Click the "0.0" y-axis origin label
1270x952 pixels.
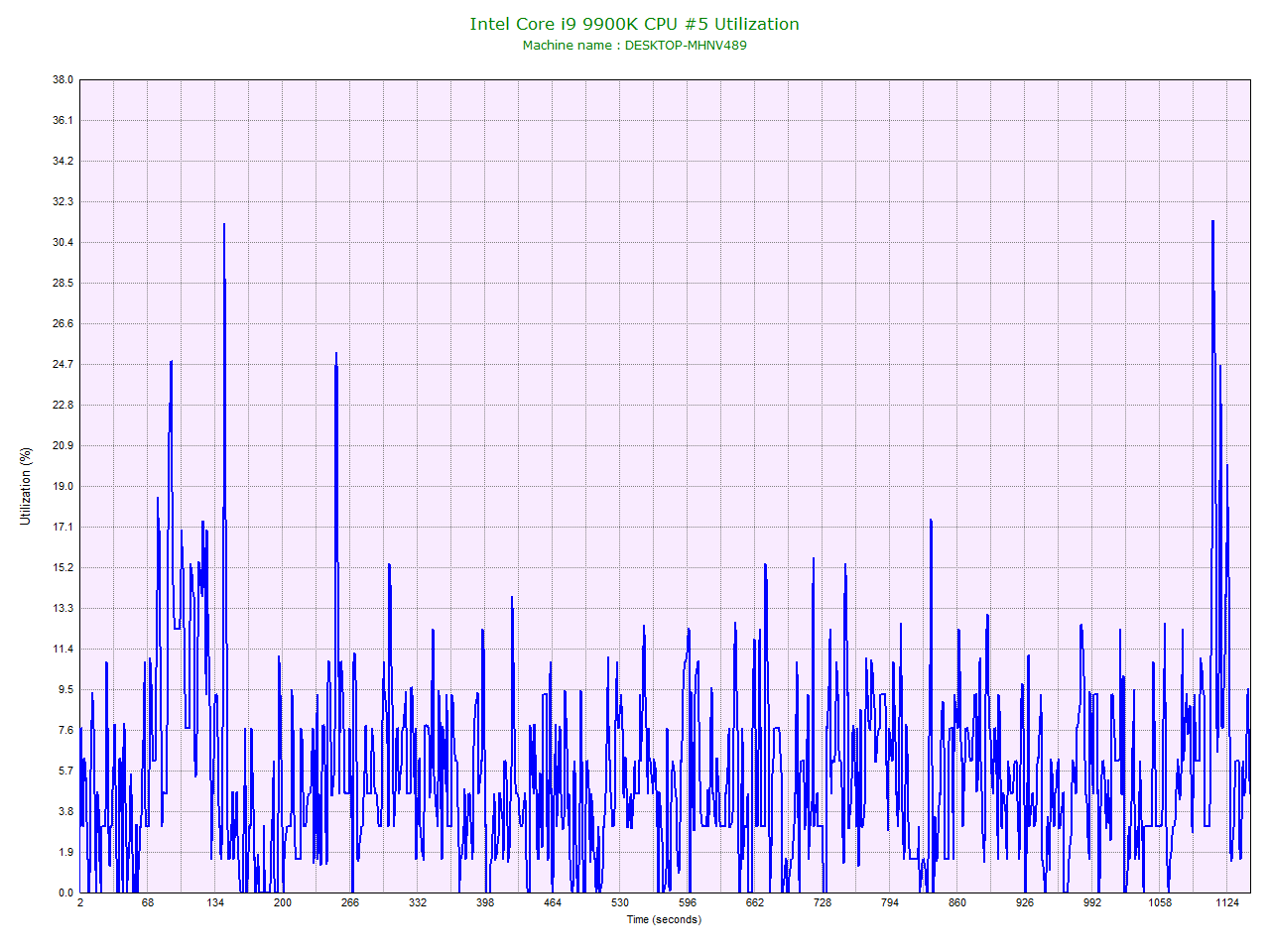[x=65, y=893]
